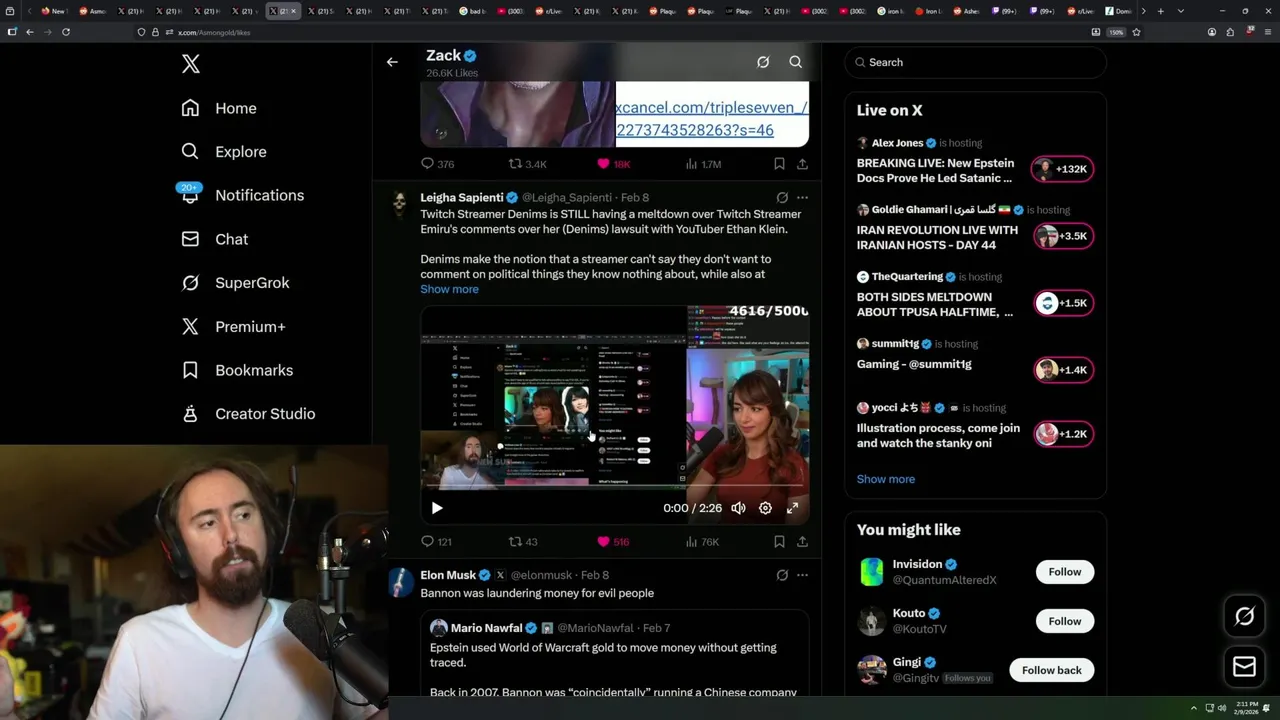View analytics of the post with 1.7M views
This screenshot has height=720, width=1280.
(703, 164)
